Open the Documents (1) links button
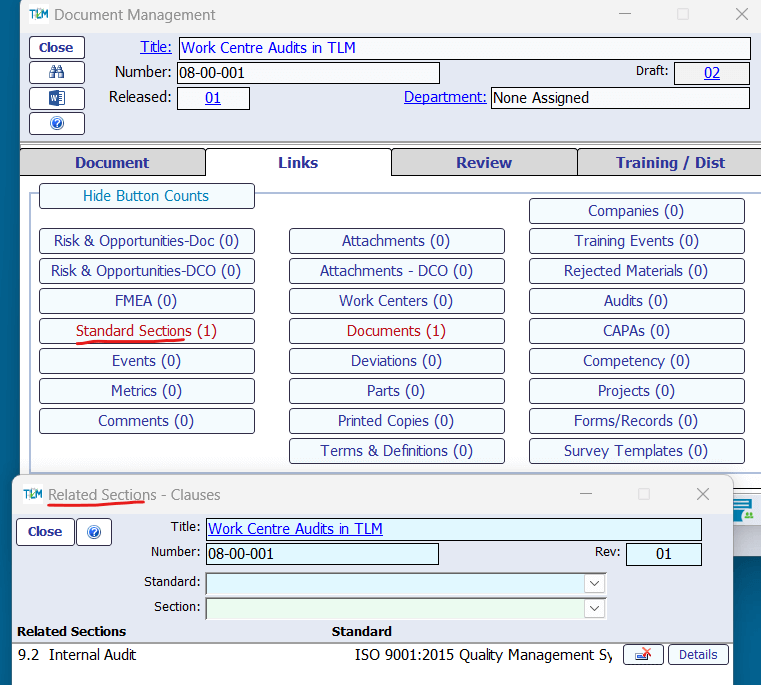761x685 pixels. [396, 331]
